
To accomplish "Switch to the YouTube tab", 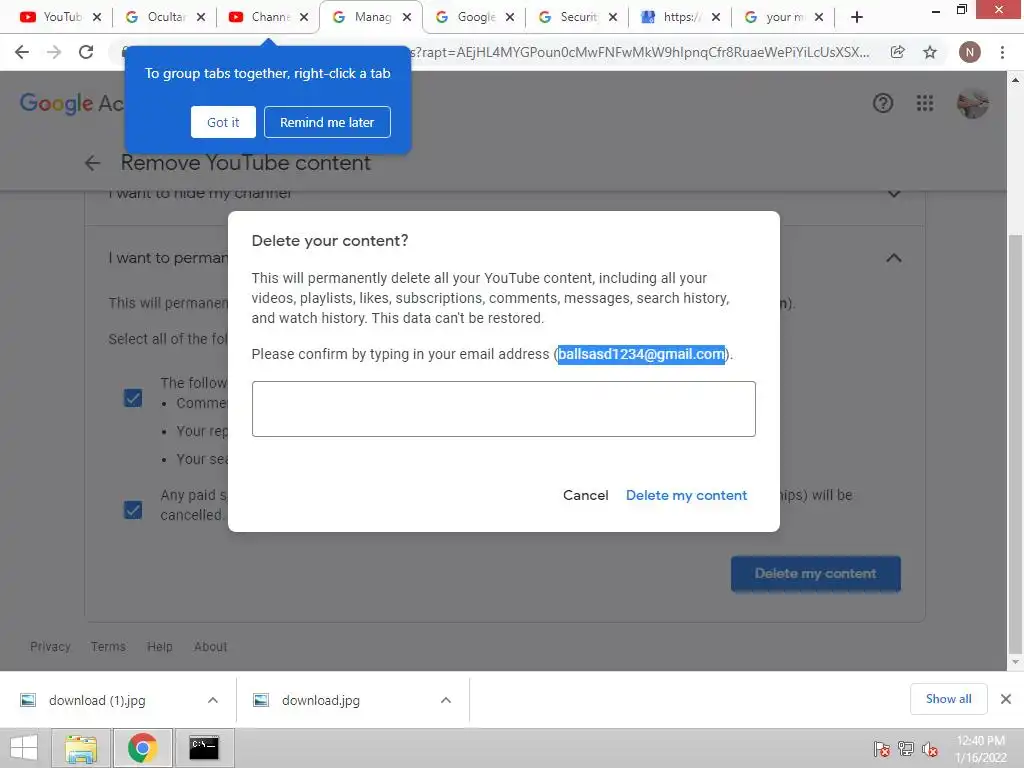I will [x=52, y=18].
